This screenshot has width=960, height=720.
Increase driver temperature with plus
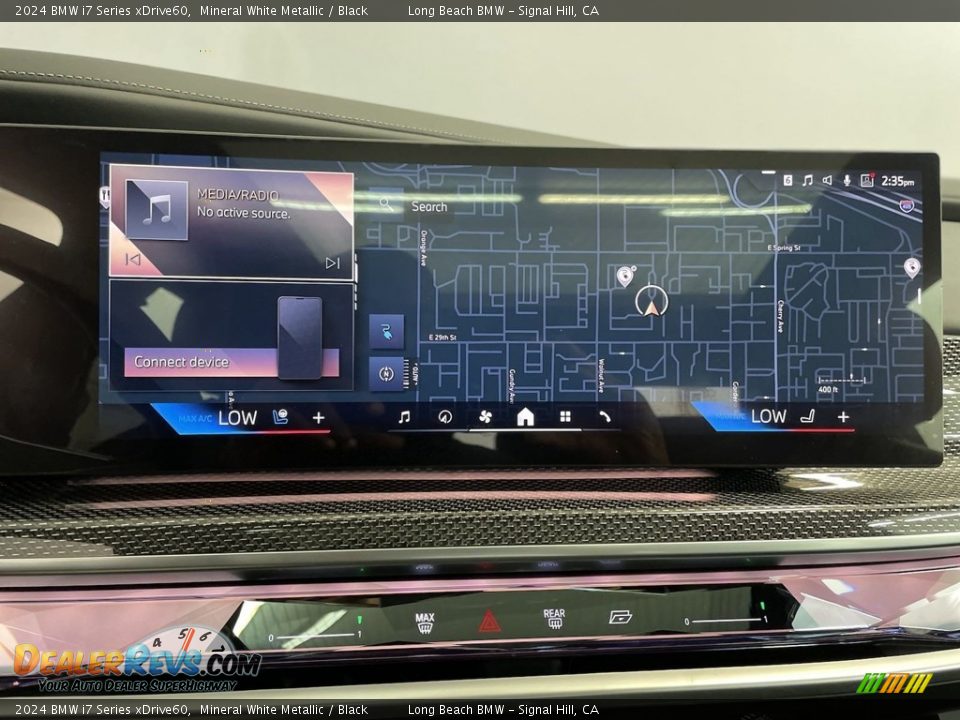coord(318,418)
